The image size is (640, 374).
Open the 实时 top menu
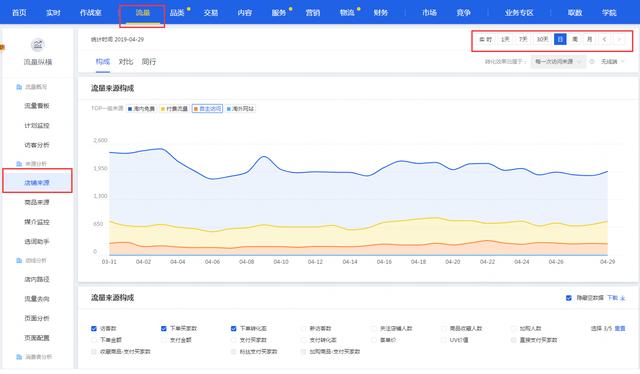click(53, 13)
